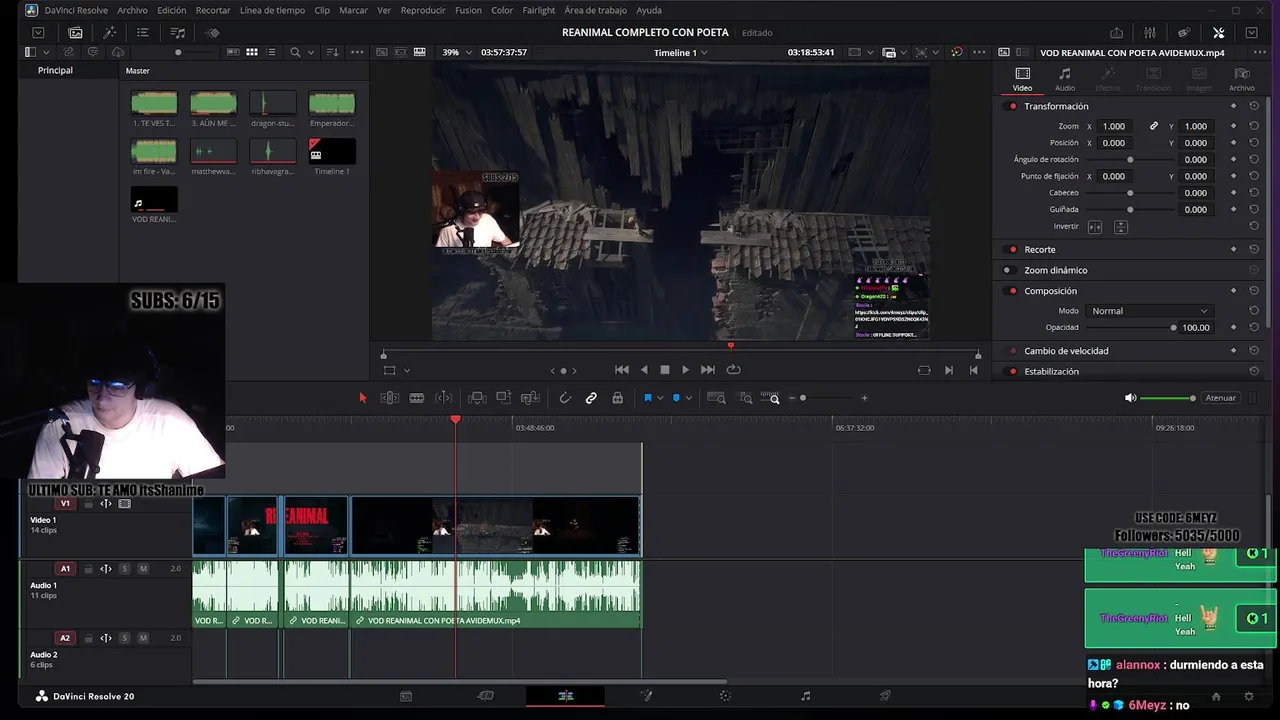Open the viewer zoom percentage dropdown
Viewport: 1280px width, 720px height.
coord(456,53)
